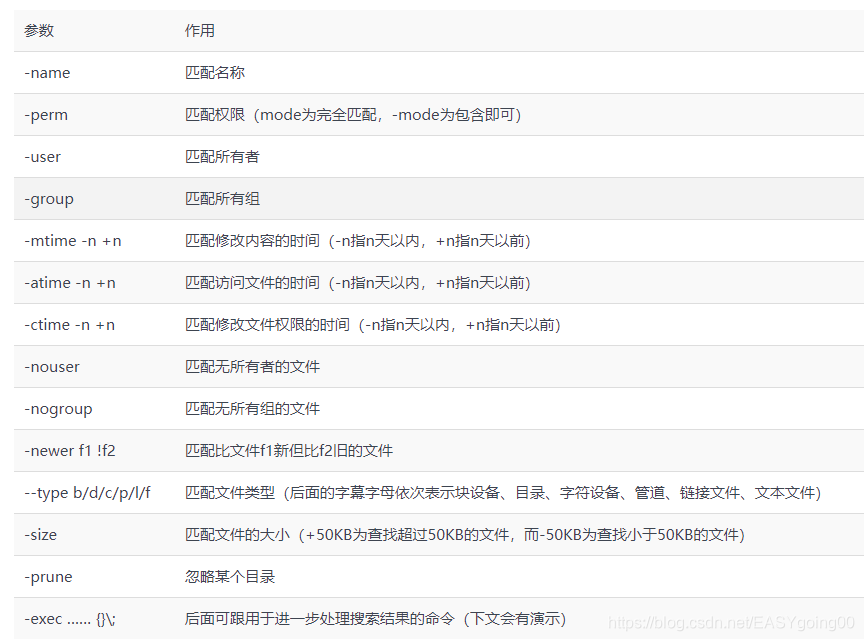Viewport: 864px width, 641px height.
Task: Select the '-atime -n +n' parameter cell
Action: [x=70, y=283]
